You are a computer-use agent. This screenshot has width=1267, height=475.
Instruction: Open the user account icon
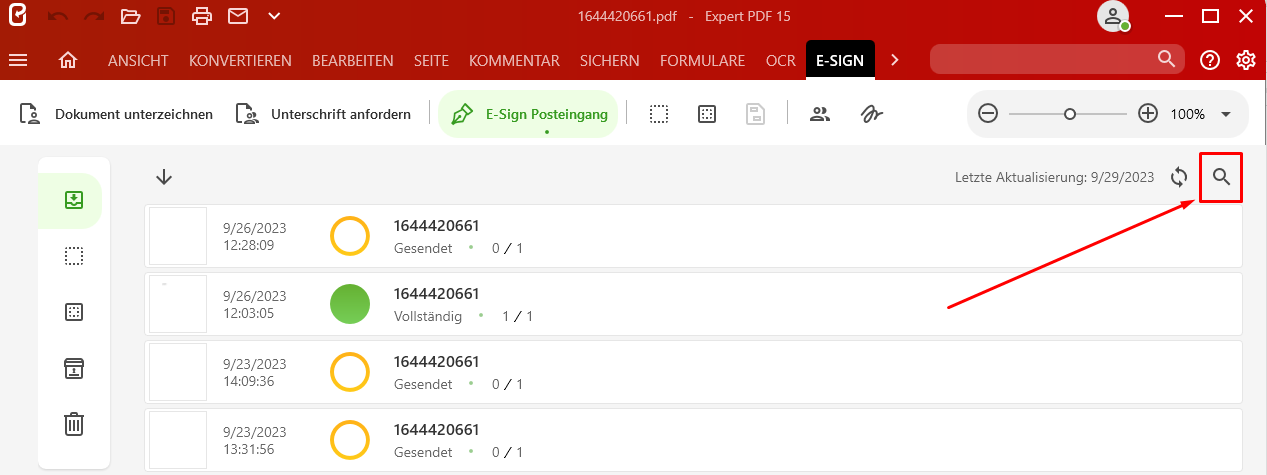[x=1112, y=16]
